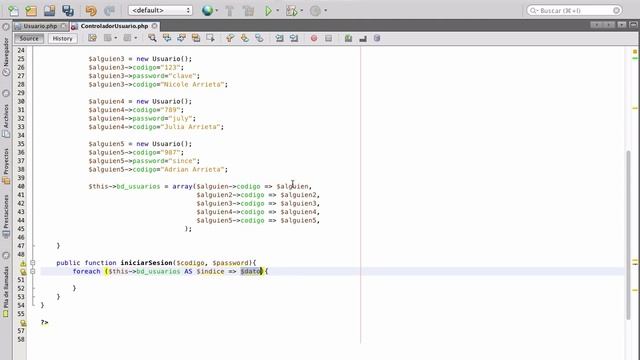
Task: Open the dropdown arrow beside the globe icon
Action: coord(216,11)
